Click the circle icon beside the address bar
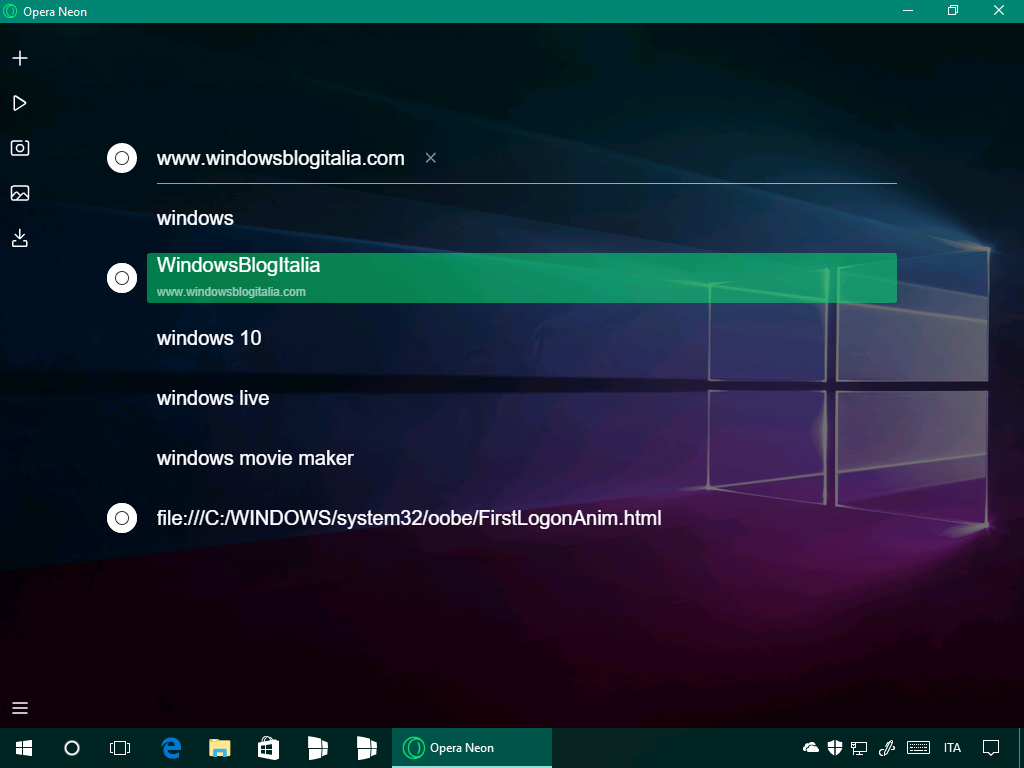Viewport: 1024px width, 768px height. coord(121,158)
